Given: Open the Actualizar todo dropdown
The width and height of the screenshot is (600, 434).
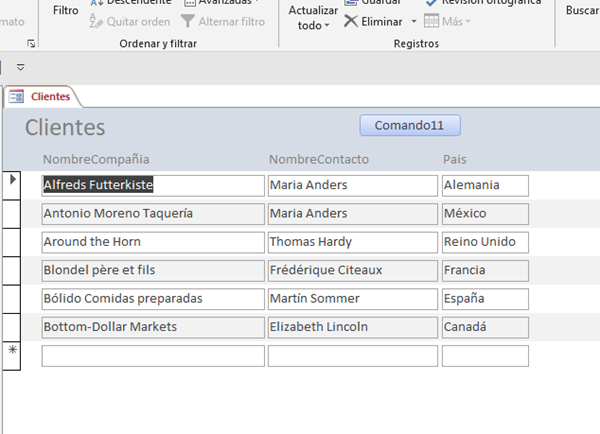Looking at the screenshot, I should 313,18.
